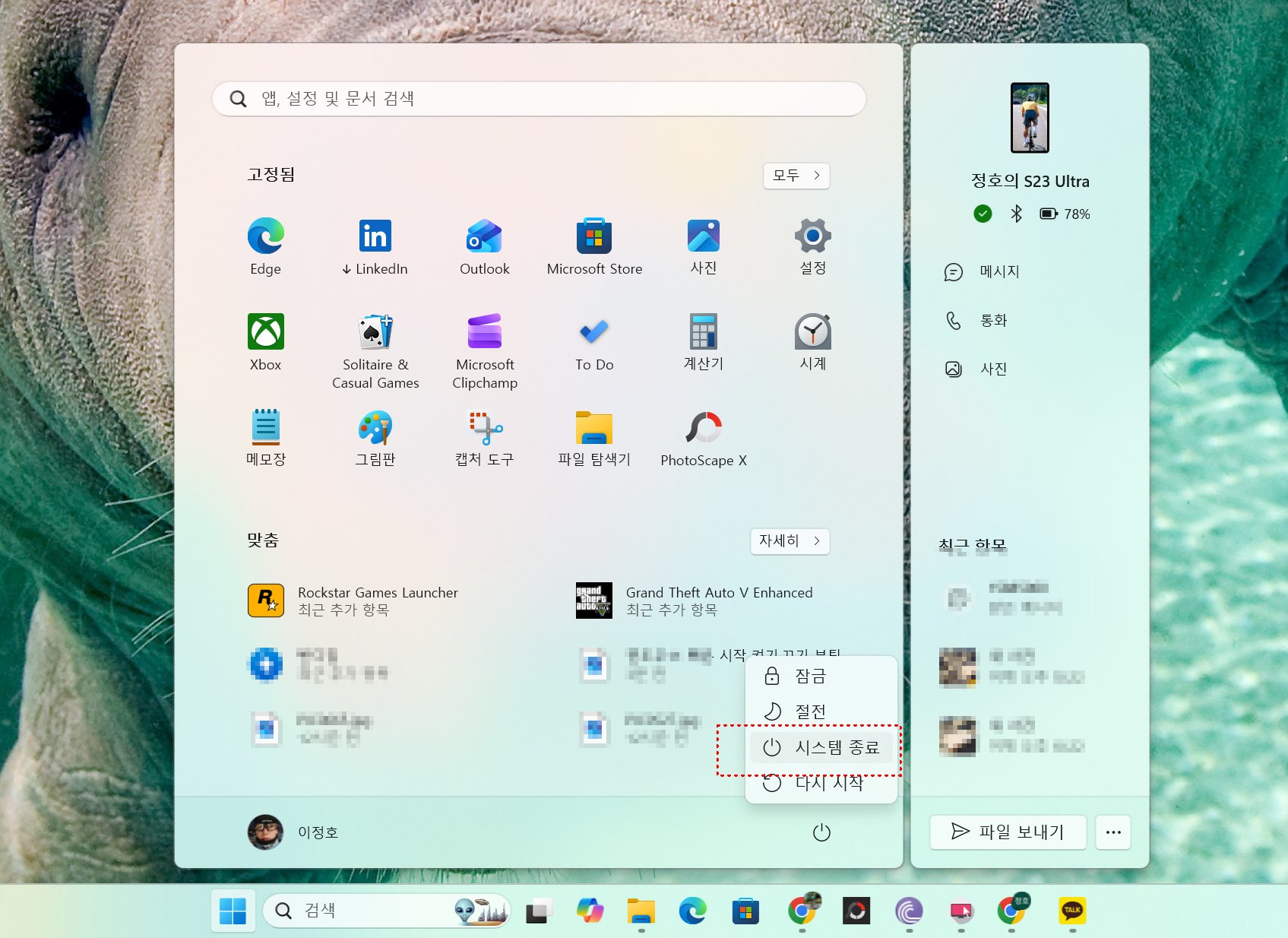Screen dimensions: 1288x938
Task: Select 시스템 종료 from the power menu
Action: click(821, 747)
